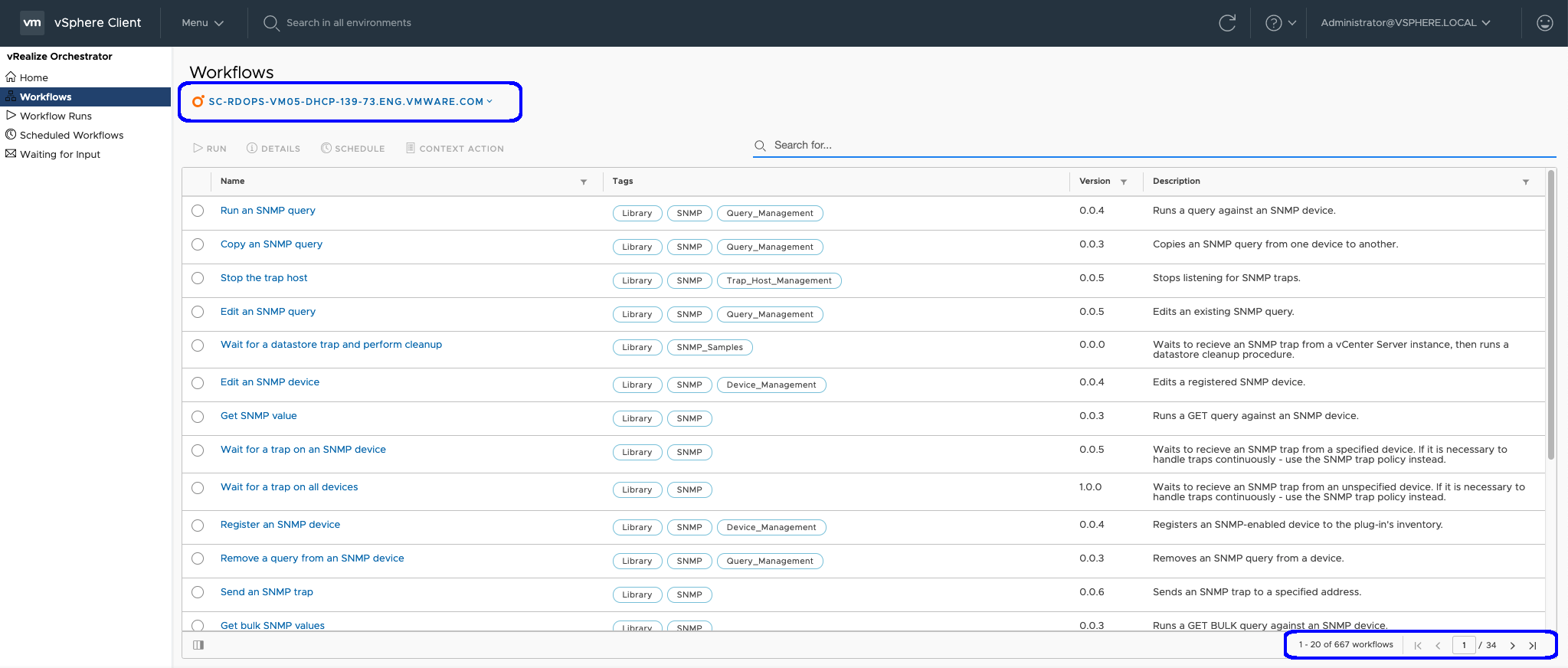1568x668 pixels.
Task: Select the Run an SNMP query radio button
Action: coord(198,211)
